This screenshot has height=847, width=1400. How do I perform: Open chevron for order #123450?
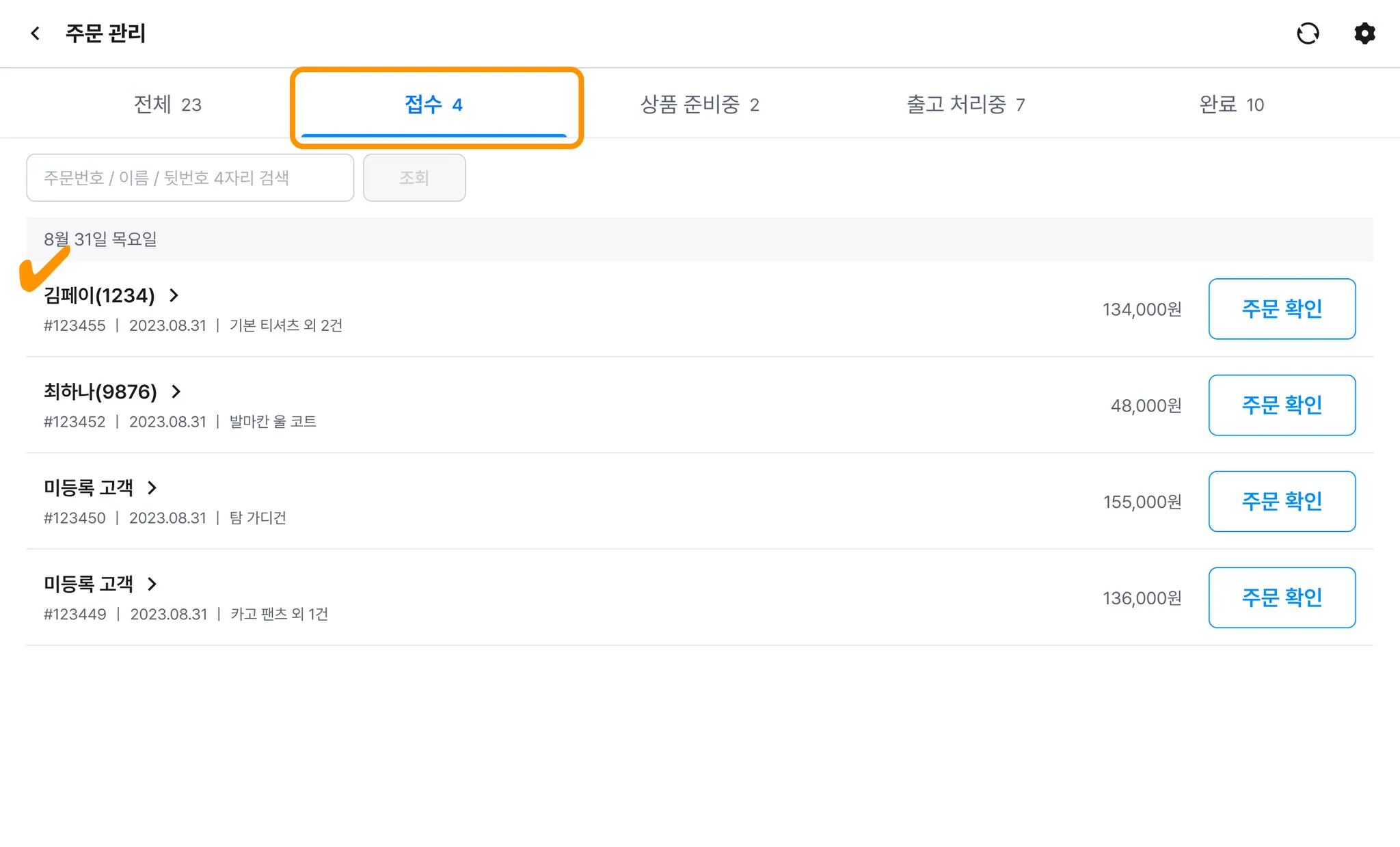152,488
